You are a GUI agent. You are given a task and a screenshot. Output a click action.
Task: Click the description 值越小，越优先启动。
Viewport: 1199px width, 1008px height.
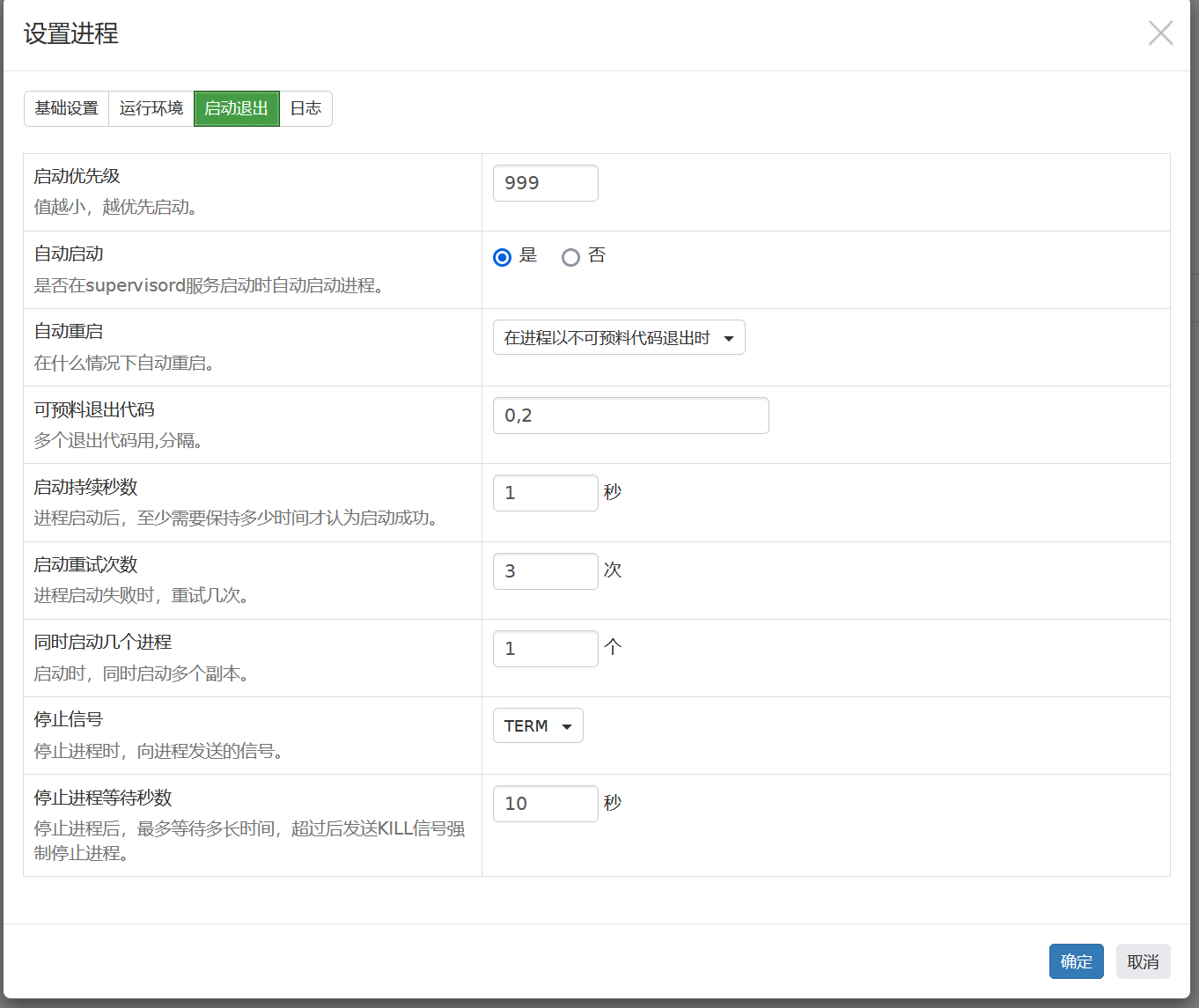click(x=119, y=207)
